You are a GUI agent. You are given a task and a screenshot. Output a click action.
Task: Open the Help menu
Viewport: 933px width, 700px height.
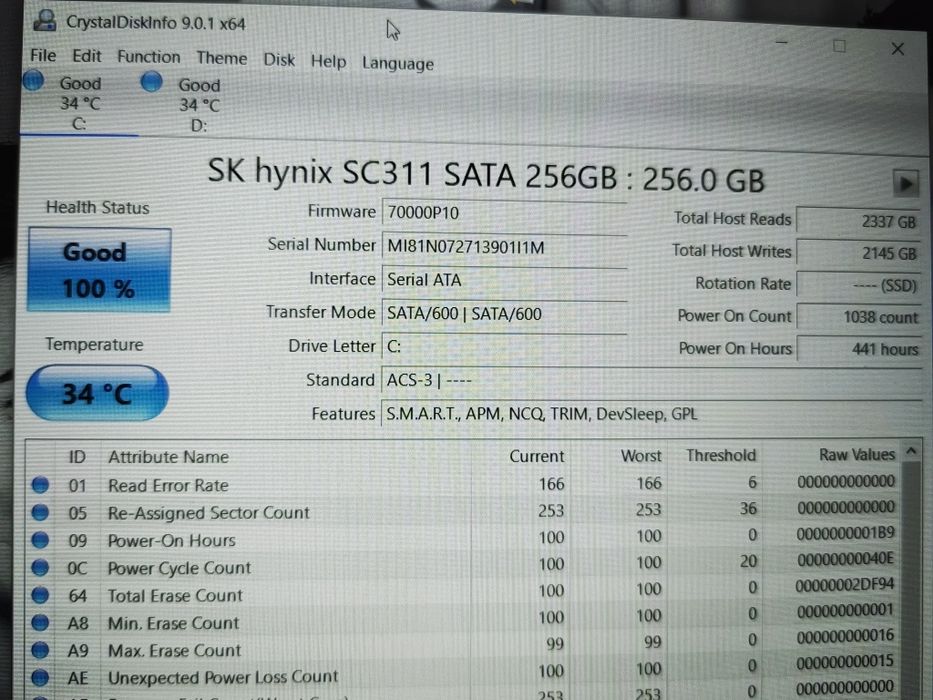tap(328, 61)
